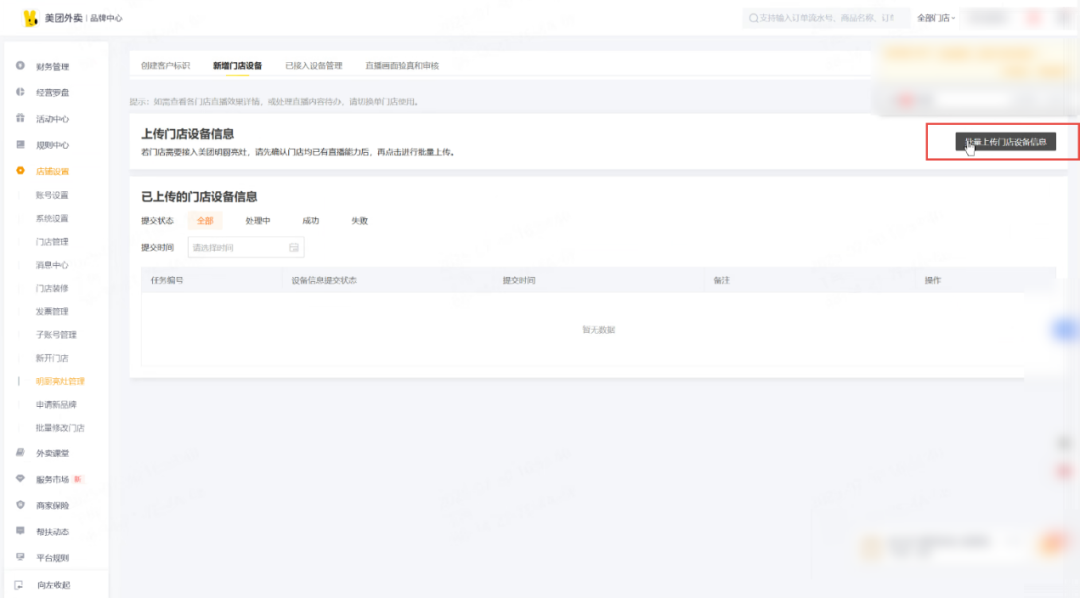打开提交时间日期选择器
The height and width of the screenshot is (598, 1080).
tap(245, 246)
